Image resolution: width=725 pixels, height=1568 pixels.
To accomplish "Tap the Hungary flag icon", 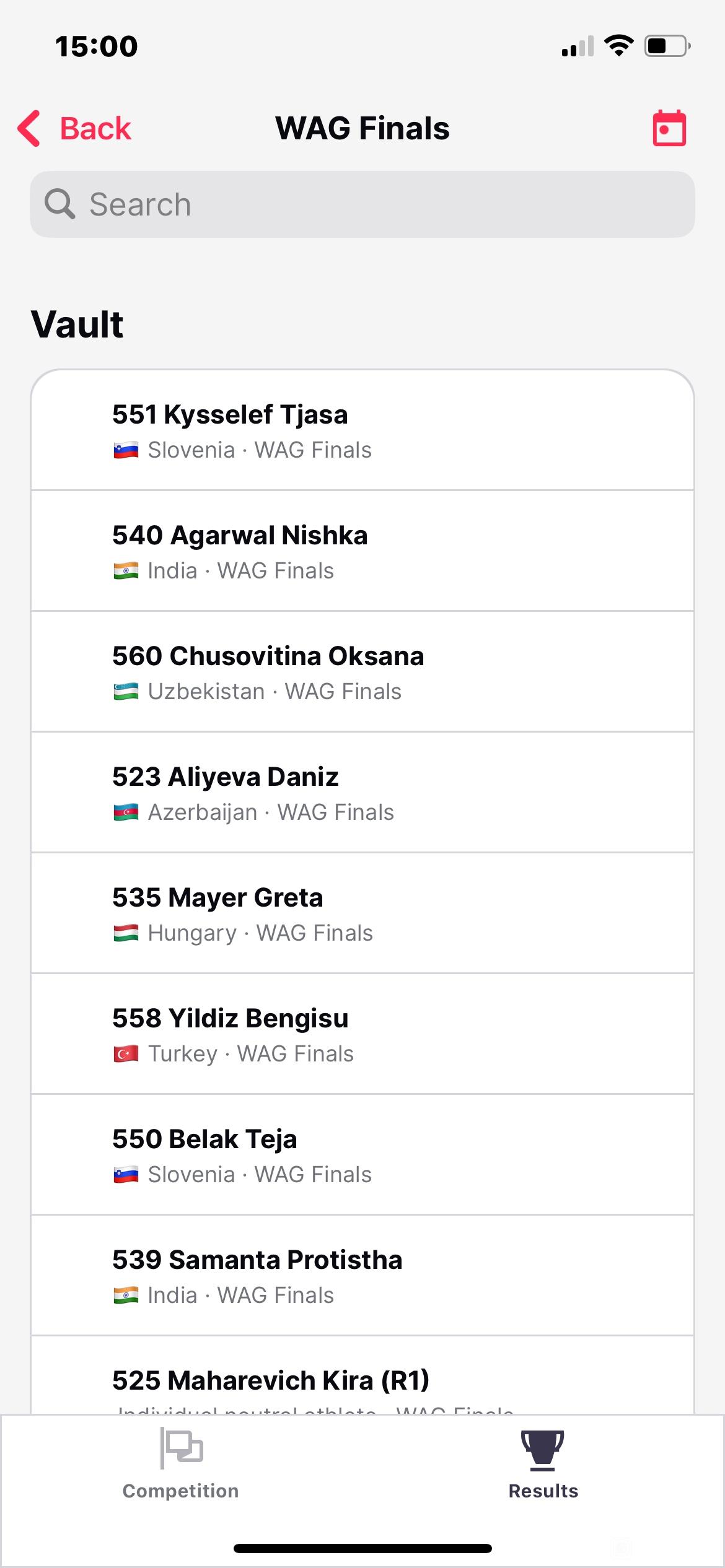I will [126, 933].
